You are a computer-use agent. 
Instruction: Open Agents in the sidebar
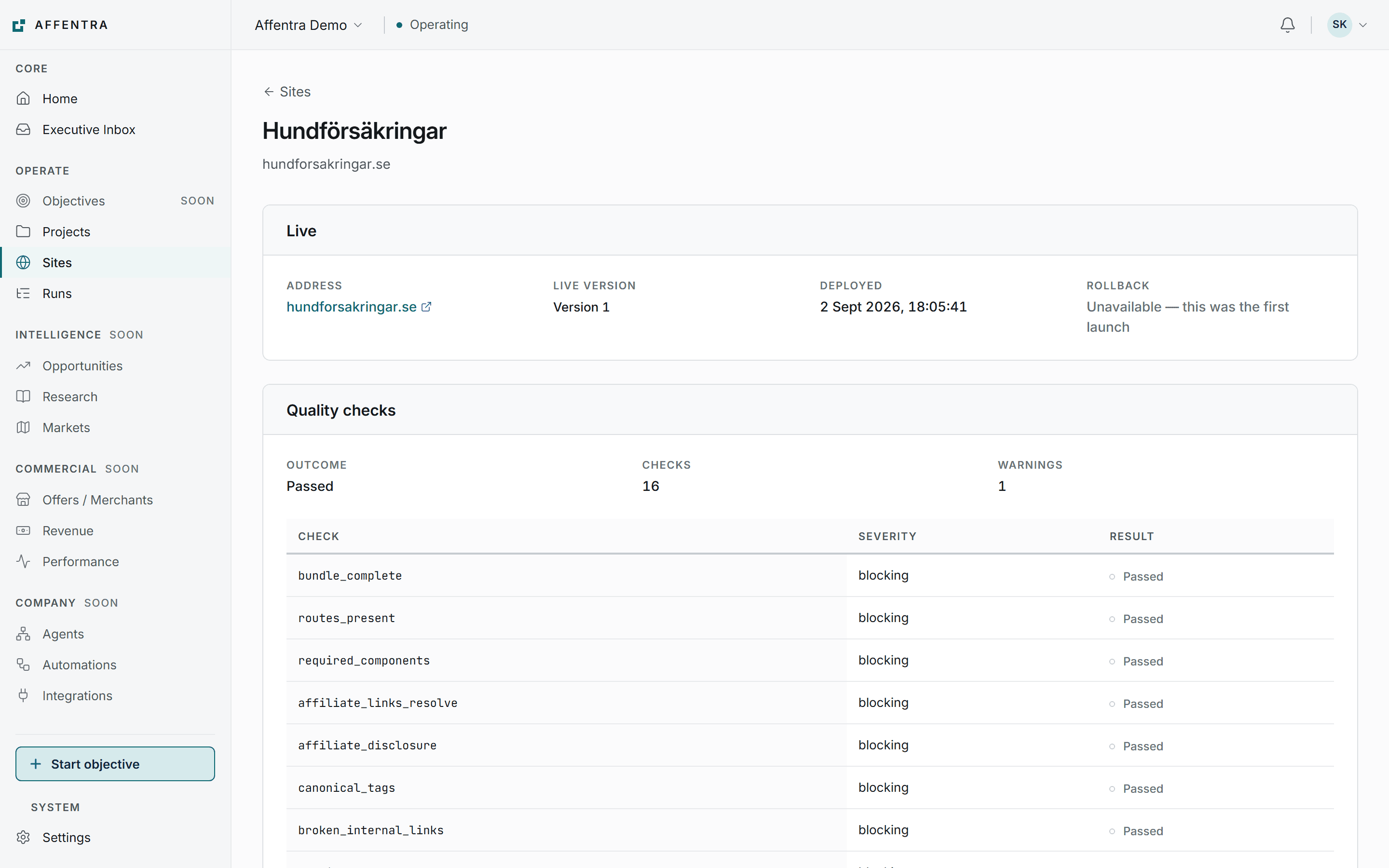tap(115, 634)
